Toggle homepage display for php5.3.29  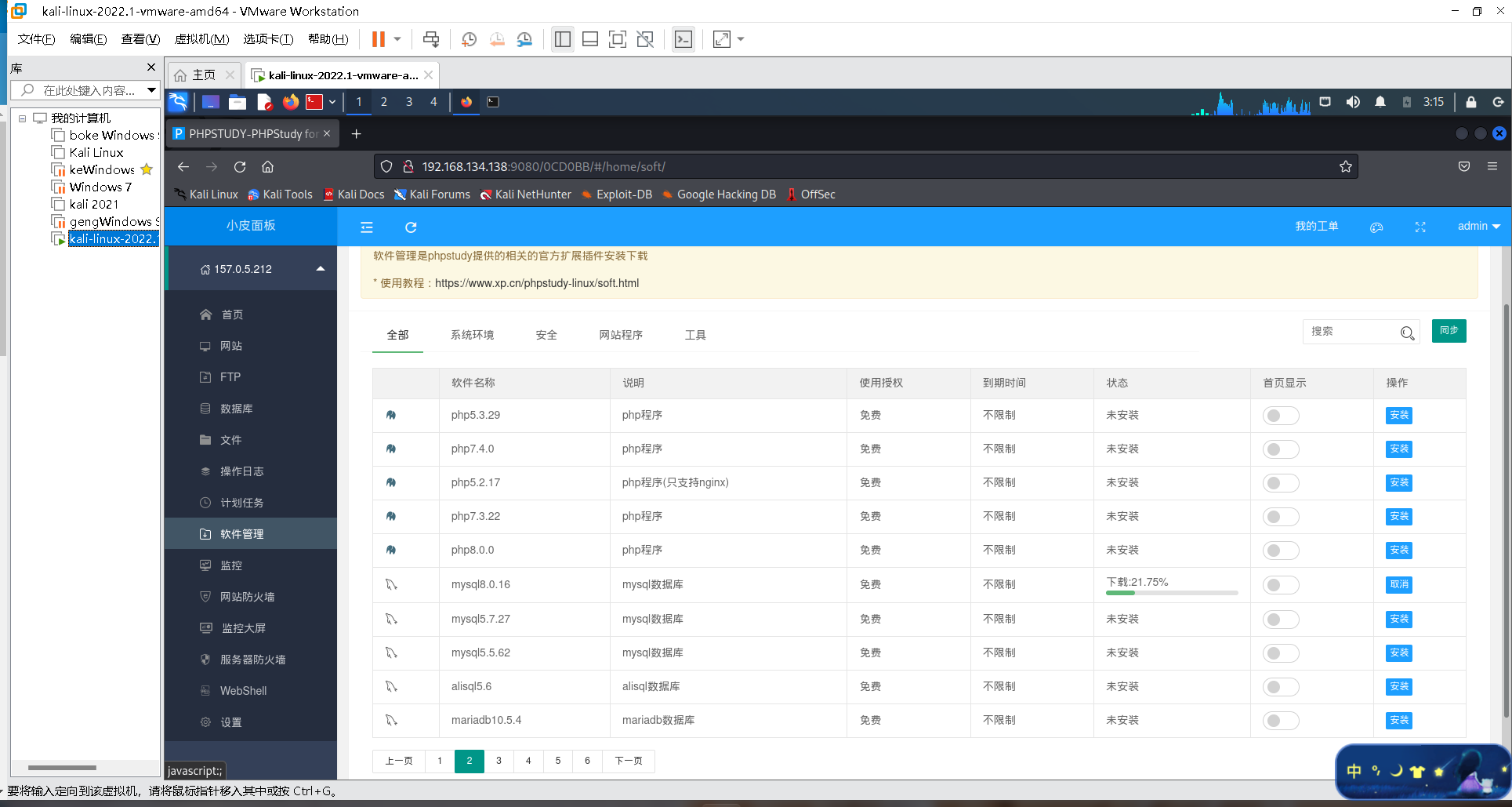coord(1281,416)
